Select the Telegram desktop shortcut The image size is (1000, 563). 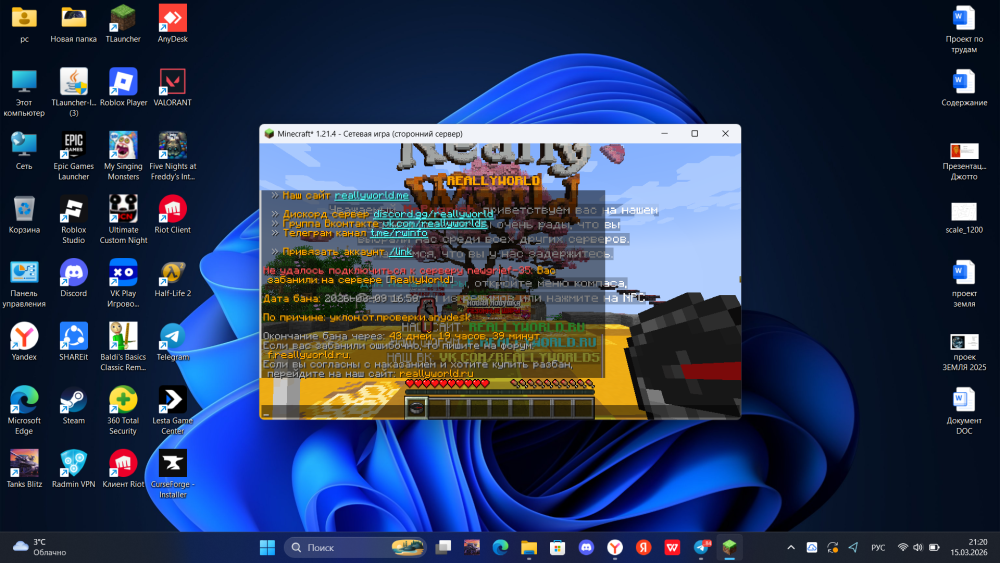pos(172,343)
